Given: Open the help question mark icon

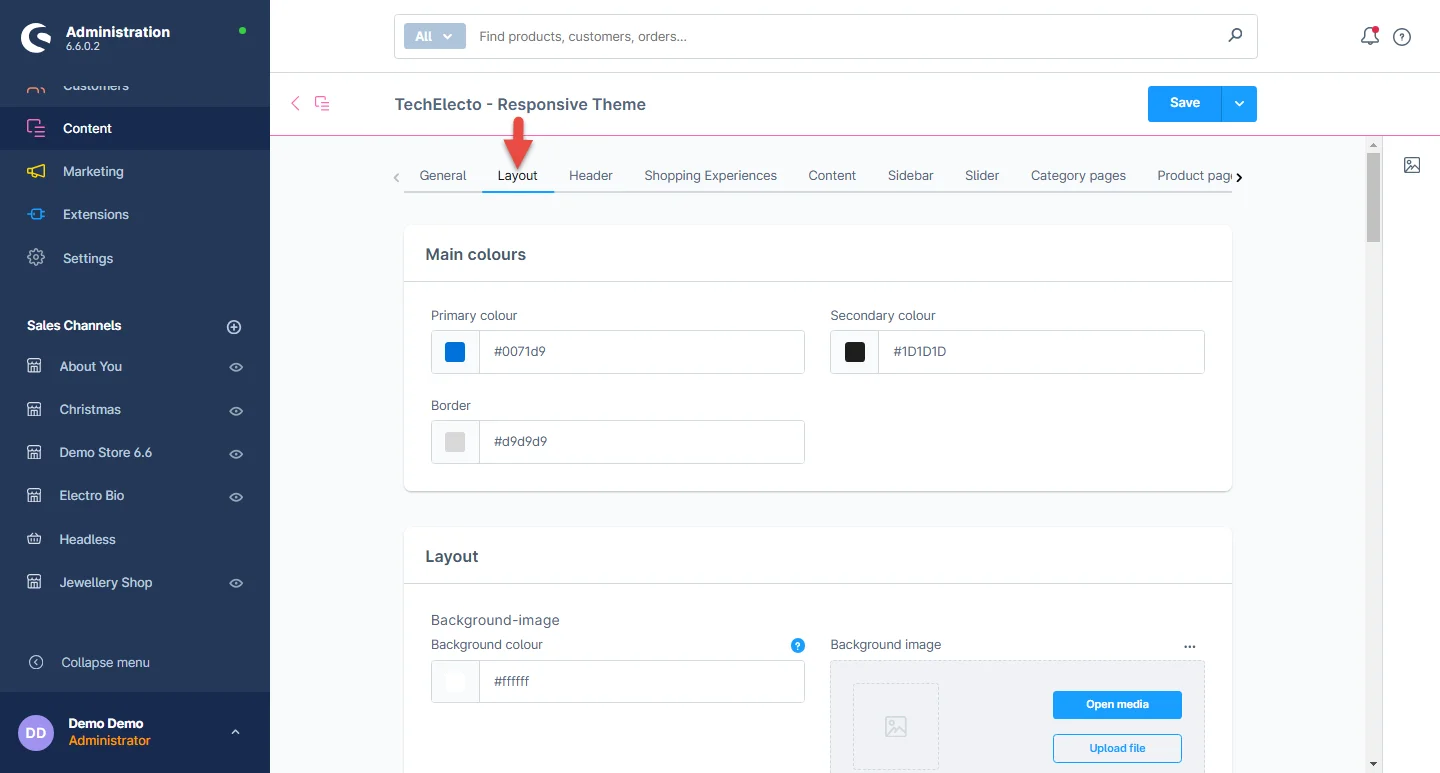Looking at the screenshot, I should [1402, 37].
